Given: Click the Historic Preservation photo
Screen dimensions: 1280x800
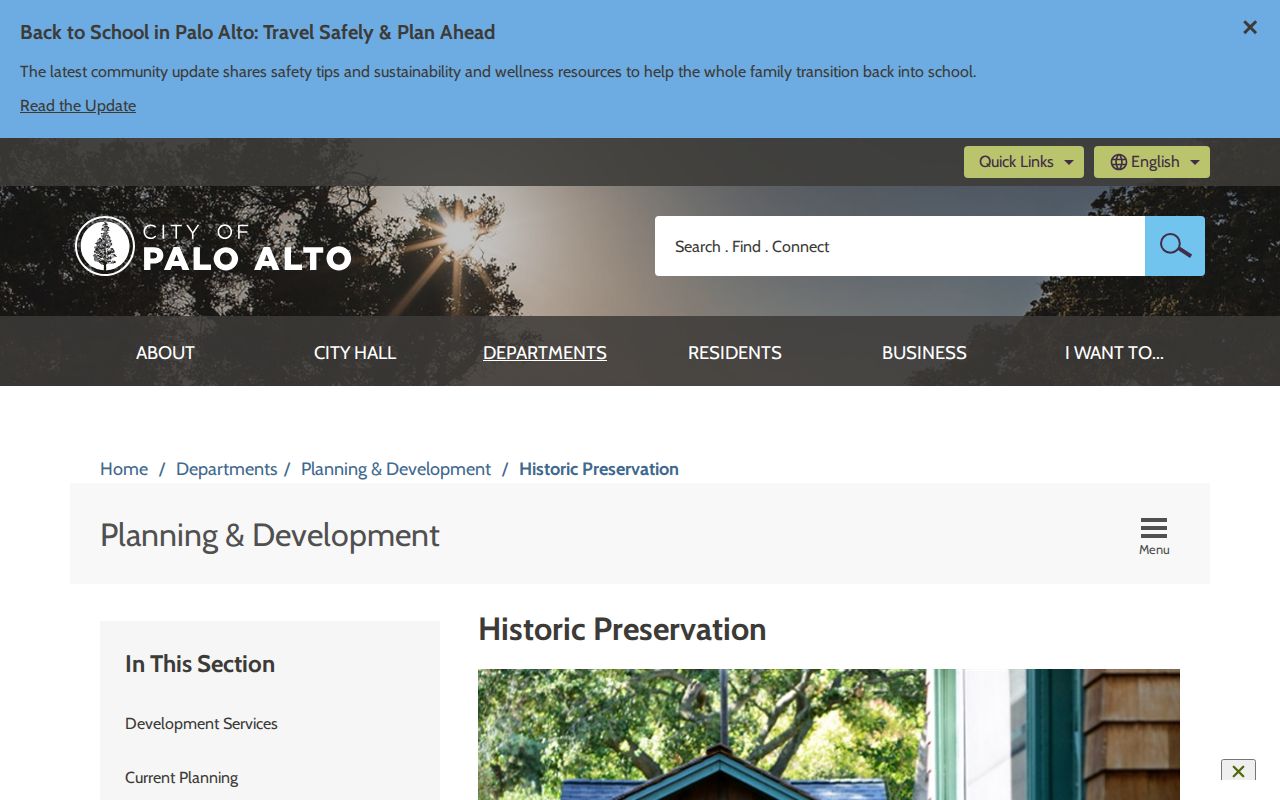Looking at the screenshot, I should pos(829,734).
